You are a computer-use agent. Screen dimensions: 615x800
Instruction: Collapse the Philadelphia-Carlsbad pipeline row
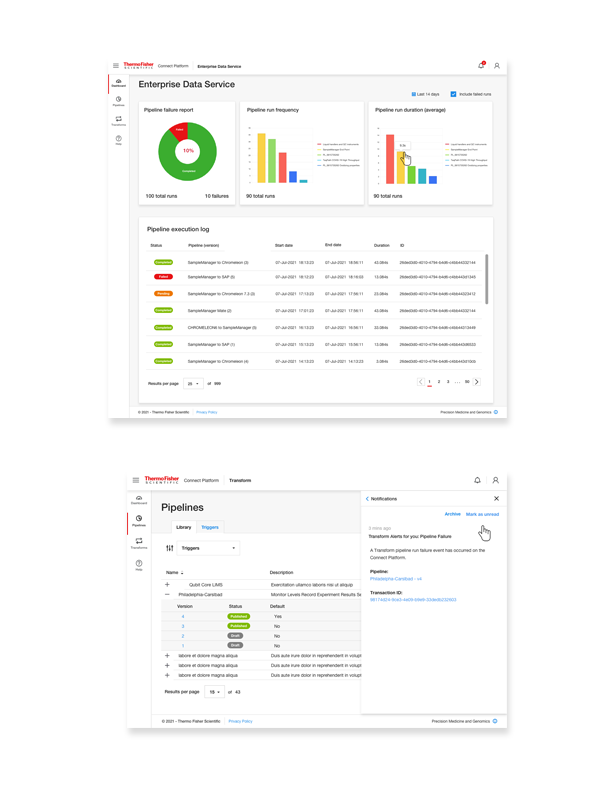167,594
